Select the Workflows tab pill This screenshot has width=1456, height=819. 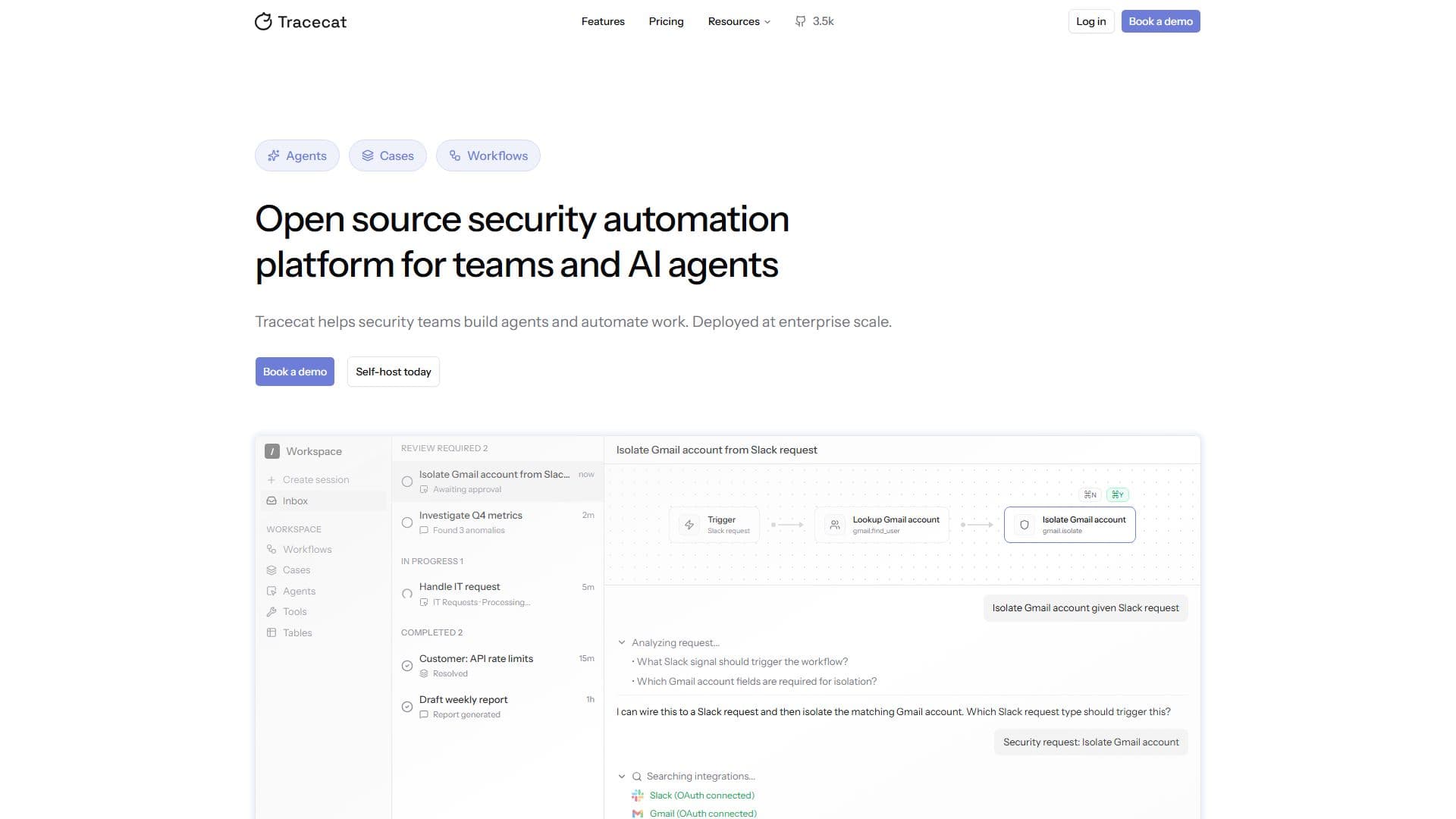point(488,155)
